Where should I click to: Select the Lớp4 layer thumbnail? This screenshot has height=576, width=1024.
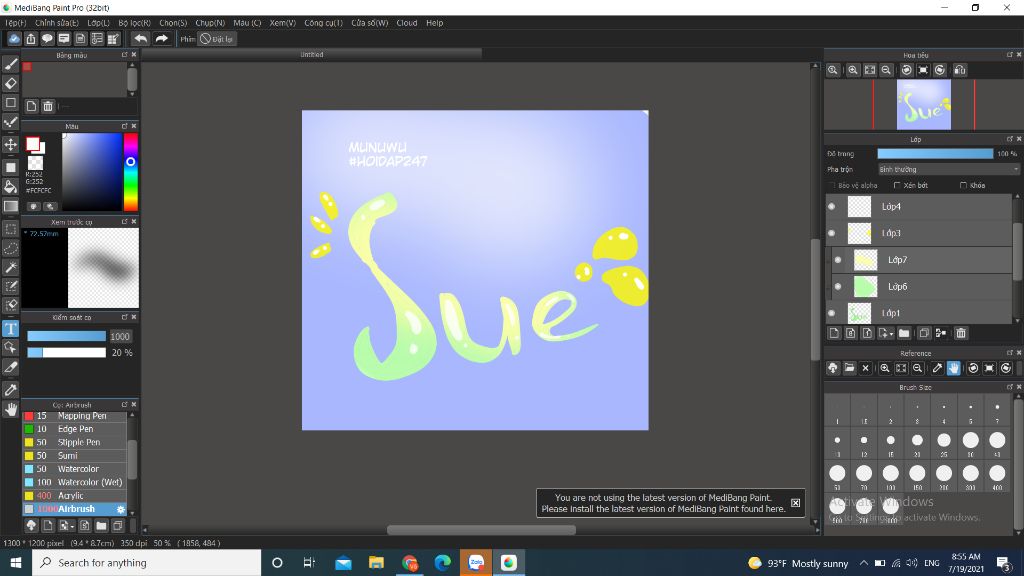tap(859, 206)
